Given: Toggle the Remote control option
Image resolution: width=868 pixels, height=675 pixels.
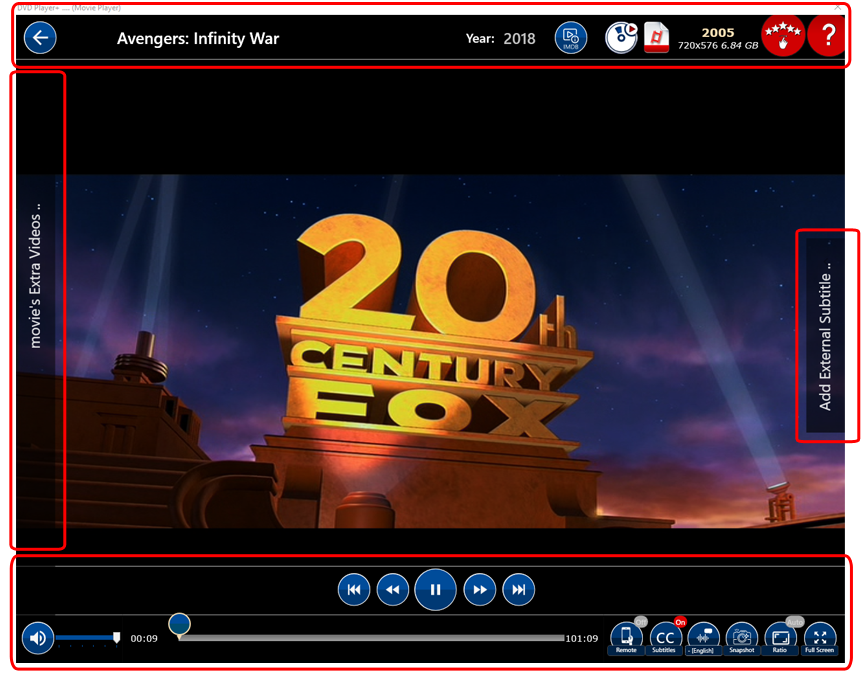Looking at the screenshot, I should pyautogui.click(x=626, y=638).
